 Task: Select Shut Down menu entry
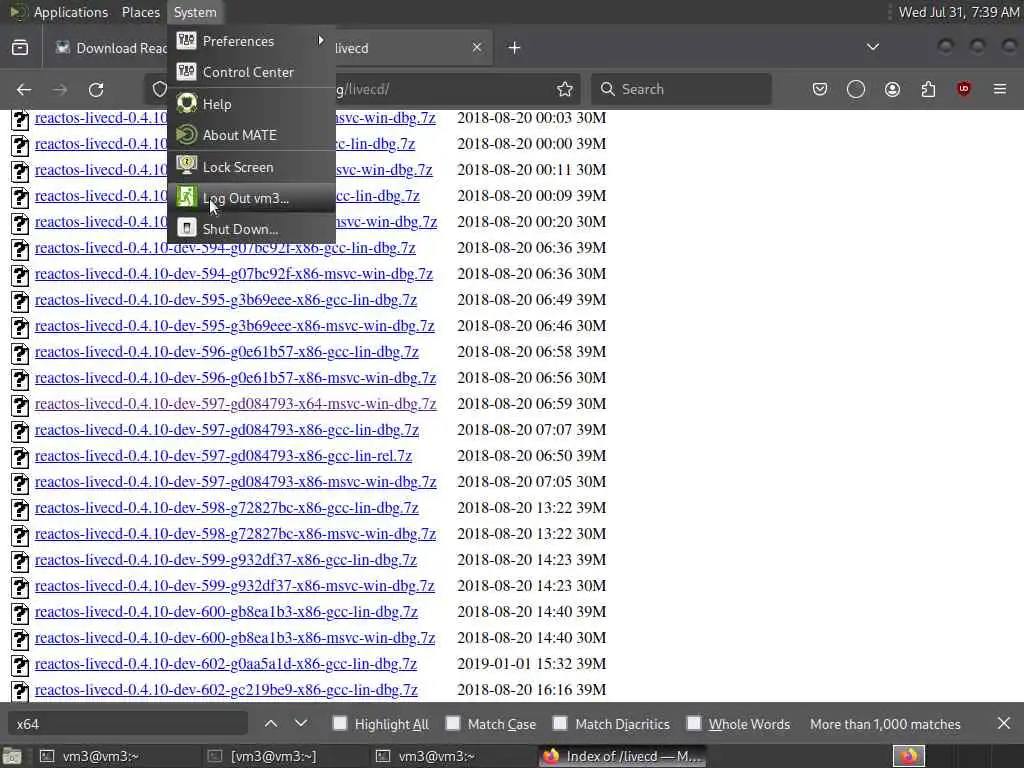(x=251, y=229)
